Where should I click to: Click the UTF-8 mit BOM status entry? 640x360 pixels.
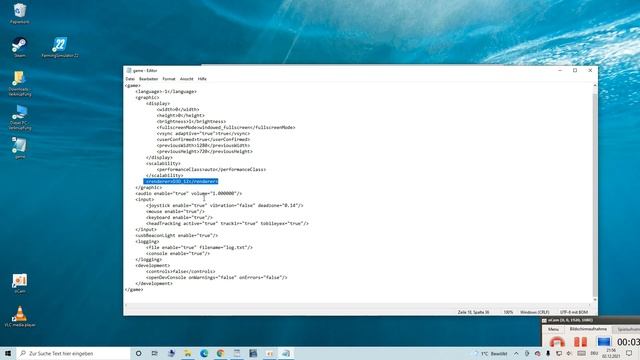(x=574, y=312)
